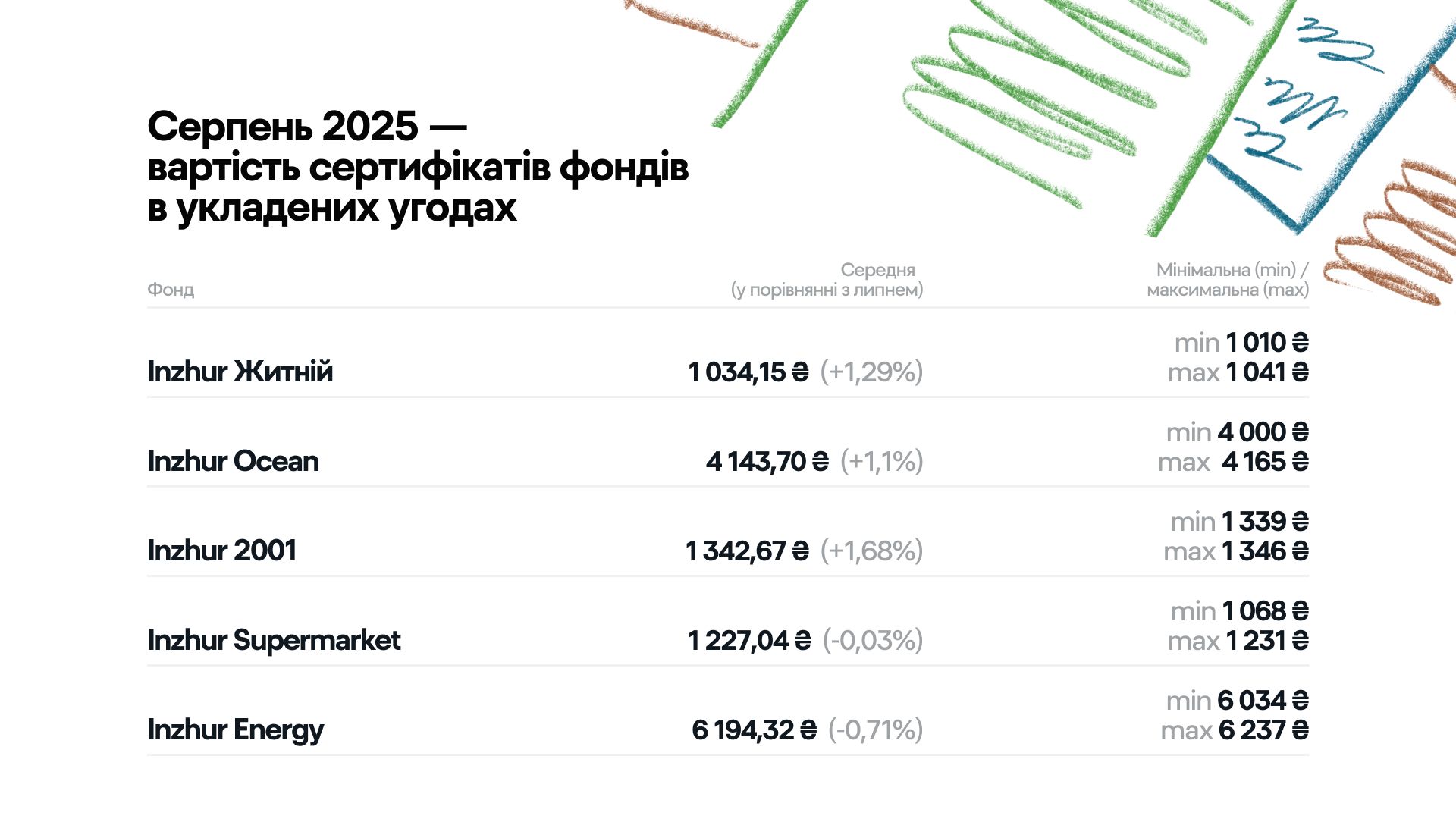The image size is (1456, 819).
Task: Select the 4 143,70 ₴ average value
Action: coord(767,462)
